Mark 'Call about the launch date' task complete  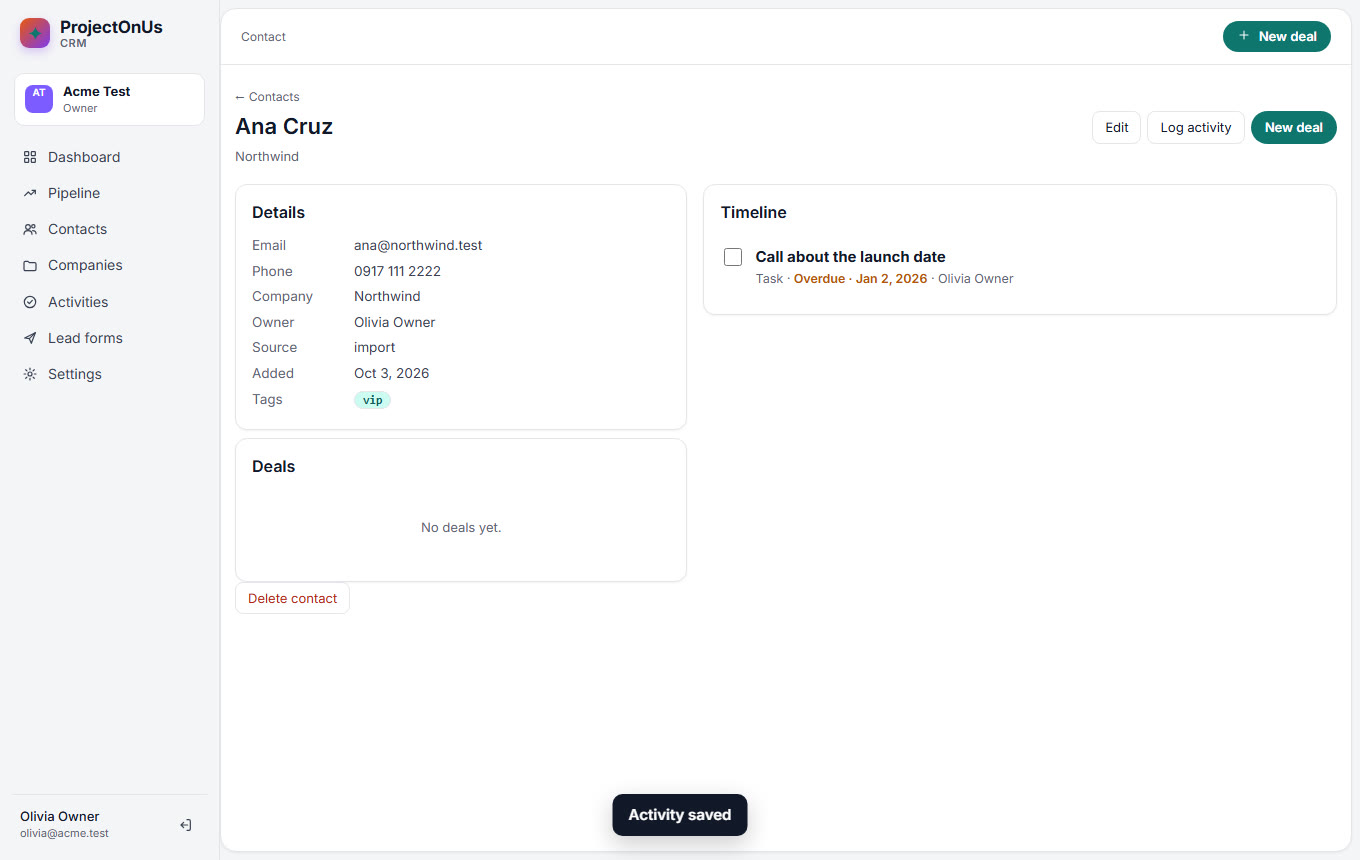(x=733, y=257)
